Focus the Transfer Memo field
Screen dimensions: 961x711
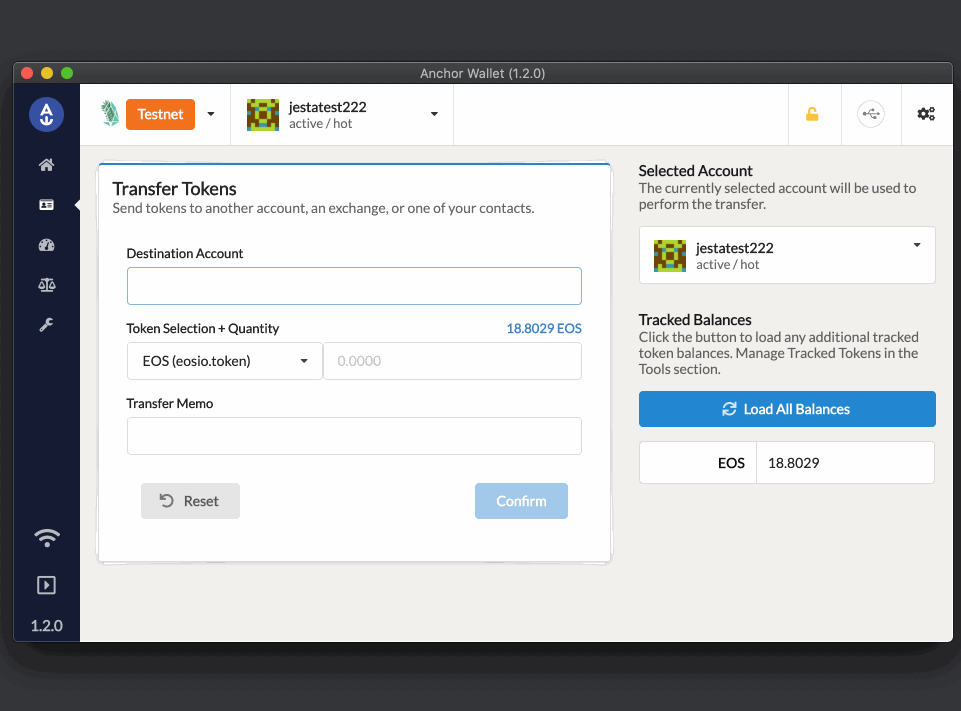click(x=354, y=436)
